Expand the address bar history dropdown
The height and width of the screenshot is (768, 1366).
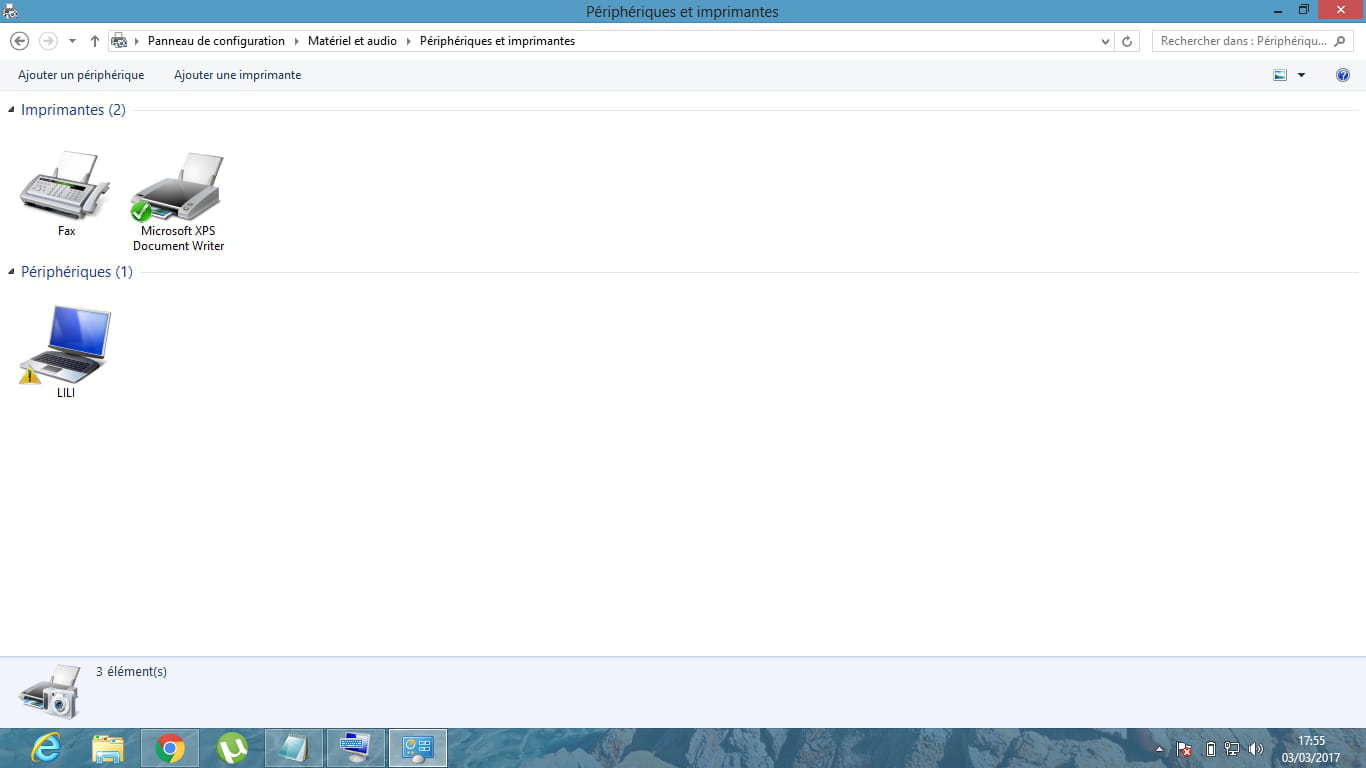(1105, 41)
